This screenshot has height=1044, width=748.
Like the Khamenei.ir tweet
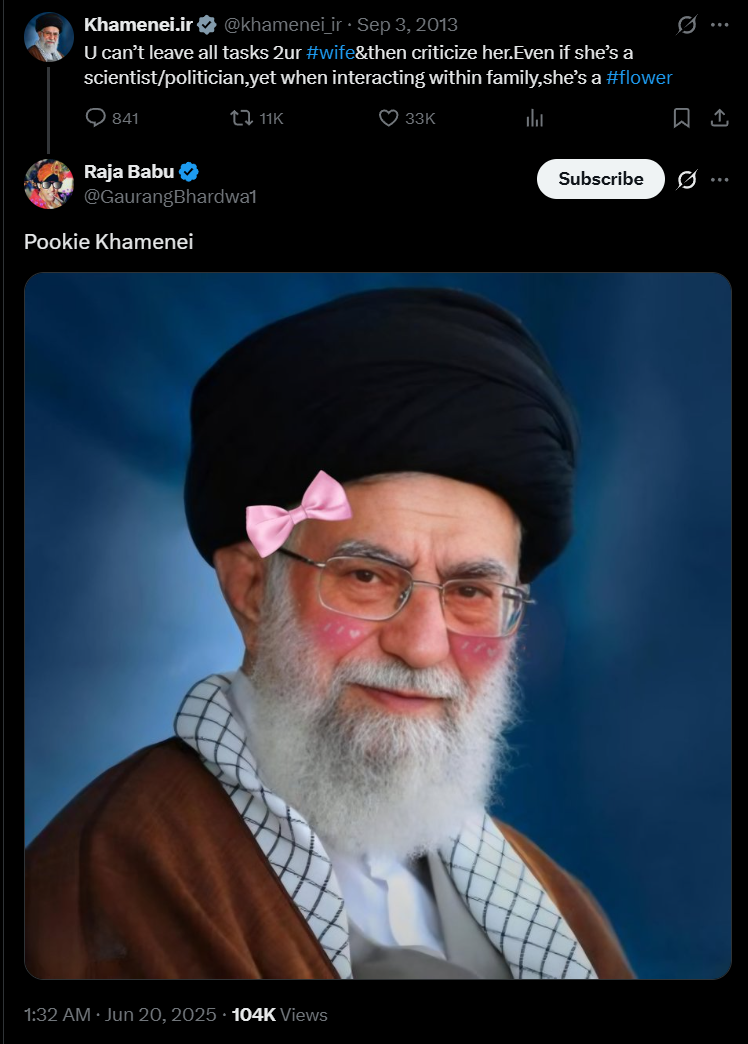point(406,119)
